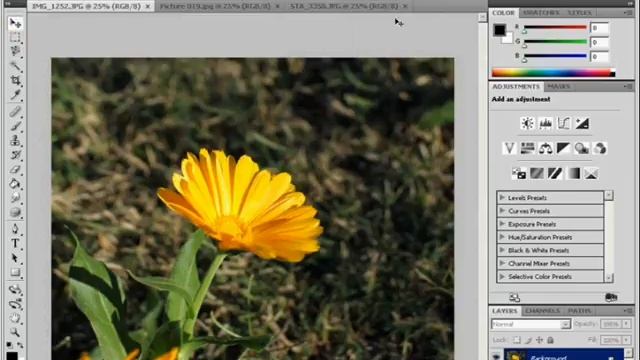Image resolution: width=640 pixels, height=360 pixels.
Task: Add a Brightness/Contrast adjustment
Action: click(527, 123)
